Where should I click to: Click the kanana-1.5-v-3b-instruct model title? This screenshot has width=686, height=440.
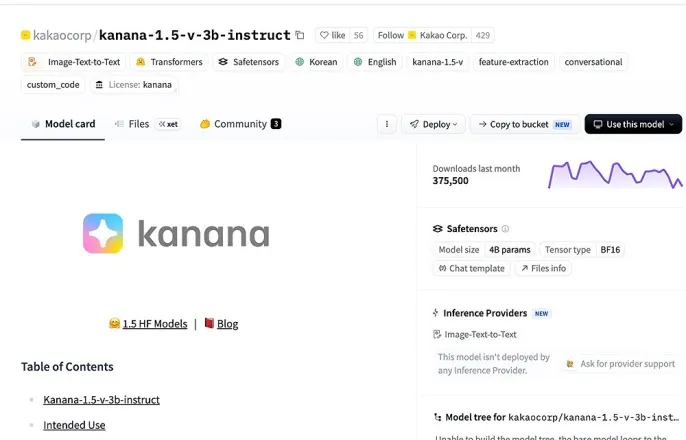pyautogui.click(x=195, y=35)
